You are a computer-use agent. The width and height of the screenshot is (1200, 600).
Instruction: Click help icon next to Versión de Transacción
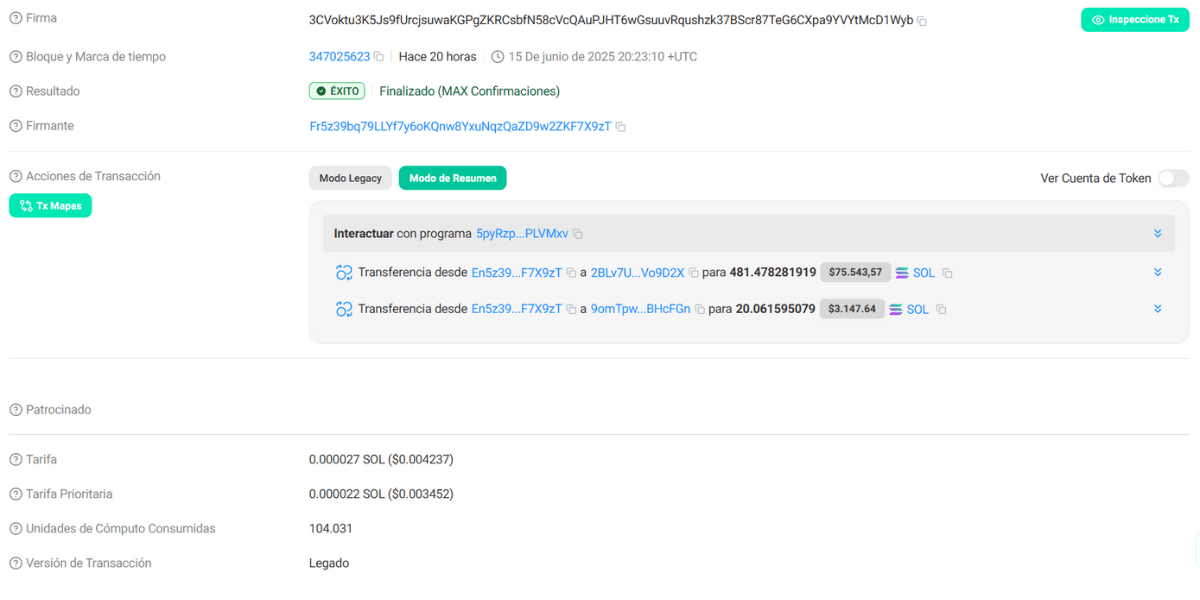[15, 564]
